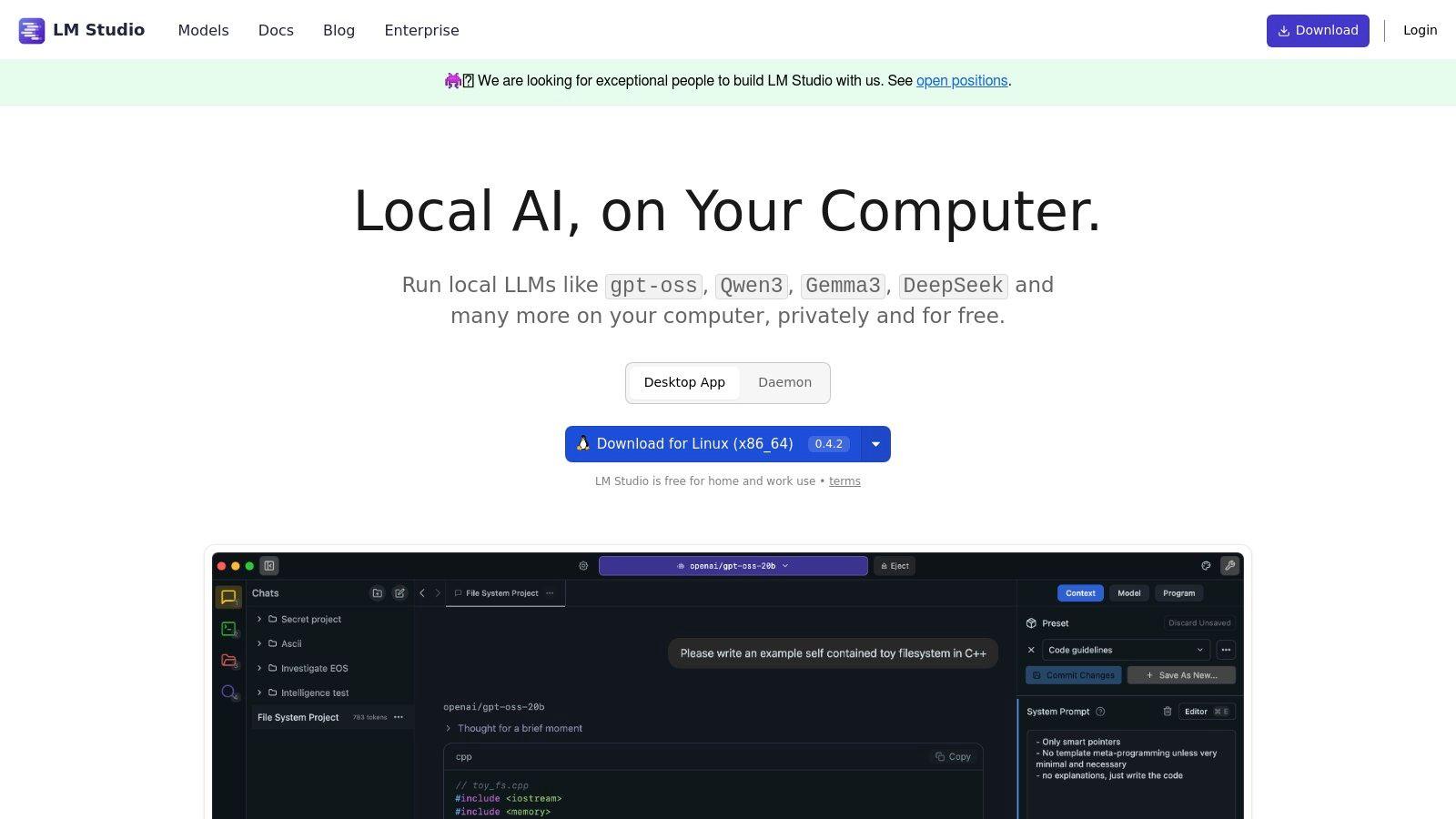The width and height of the screenshot is (1456, 819).
Task: Follow the open positions link
Action: tap(962, 81)
